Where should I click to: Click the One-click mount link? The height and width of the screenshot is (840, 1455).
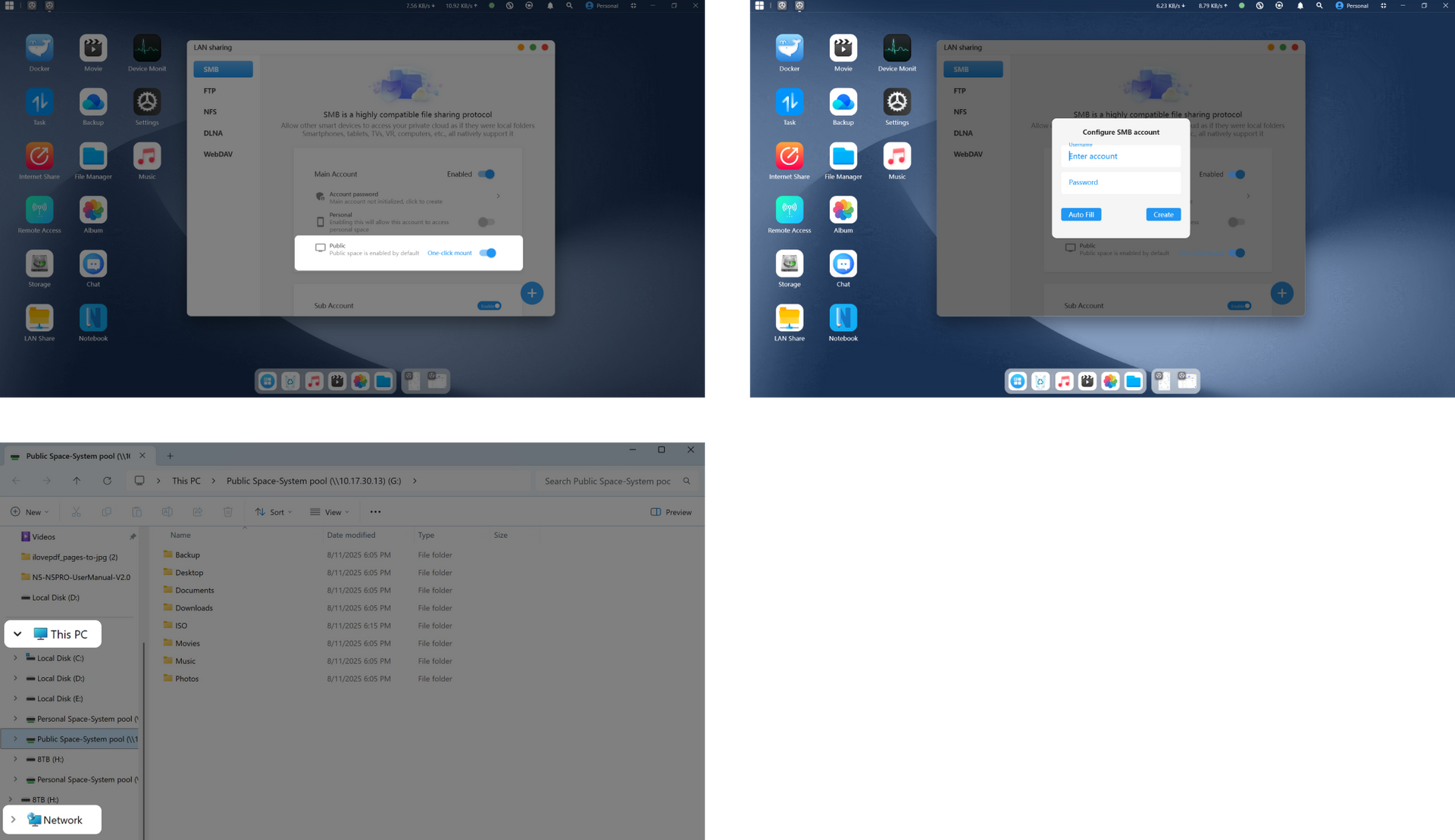click(449, 253)
